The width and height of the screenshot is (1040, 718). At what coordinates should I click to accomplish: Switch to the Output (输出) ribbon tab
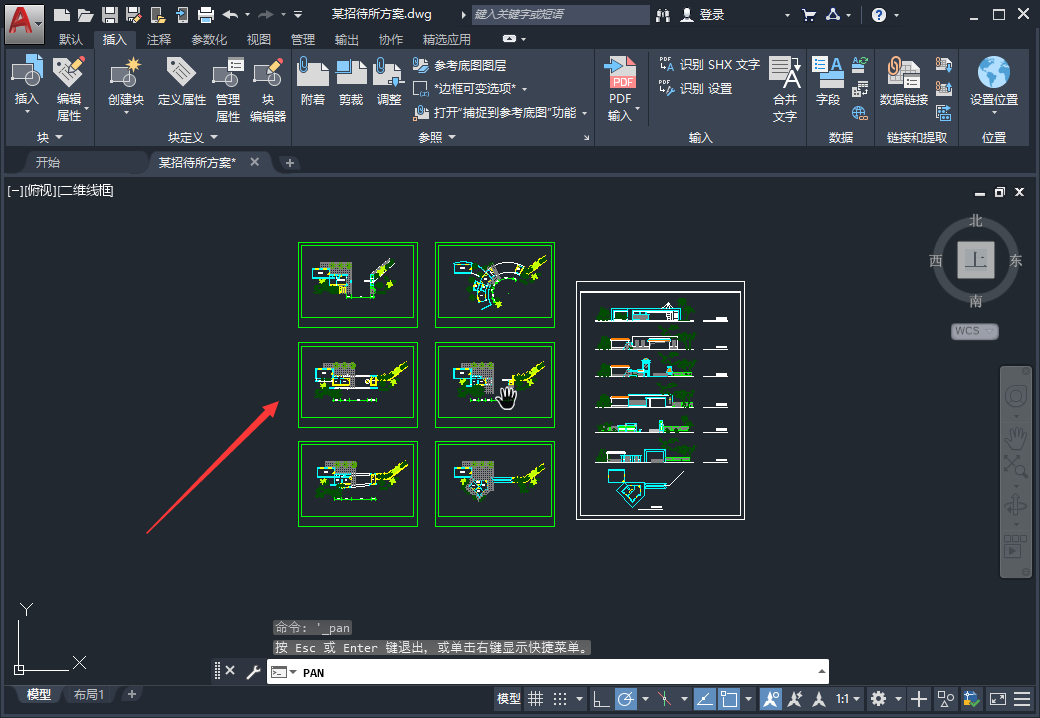(346, 40)
